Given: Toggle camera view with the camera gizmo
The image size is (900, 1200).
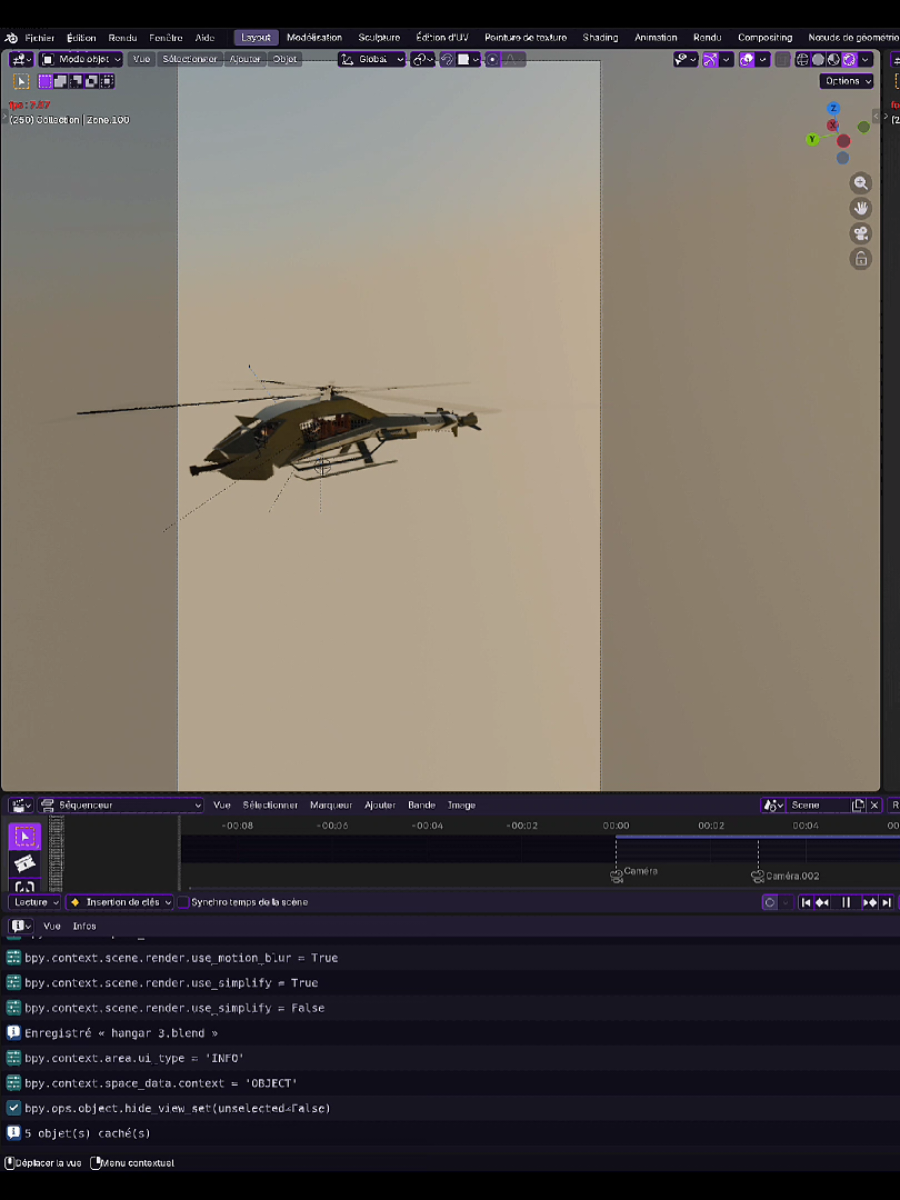Looking at the screenshot, I should [861, 233].
